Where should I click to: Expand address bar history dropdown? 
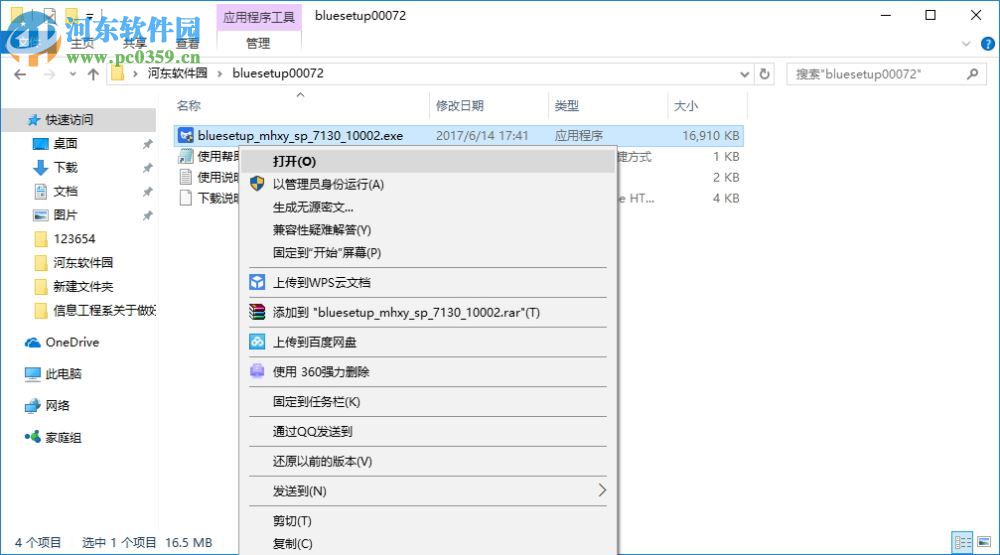click(x=744, y=74)
